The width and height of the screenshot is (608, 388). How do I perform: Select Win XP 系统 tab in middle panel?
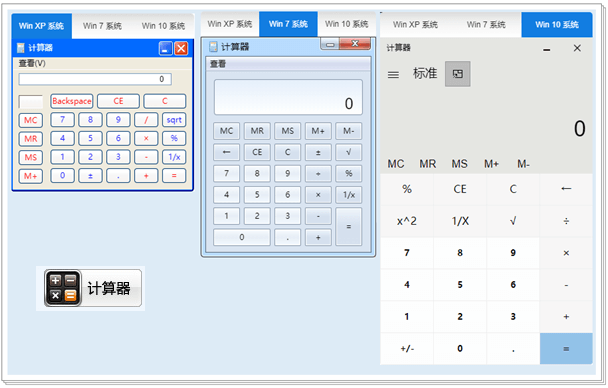(230, 24)
